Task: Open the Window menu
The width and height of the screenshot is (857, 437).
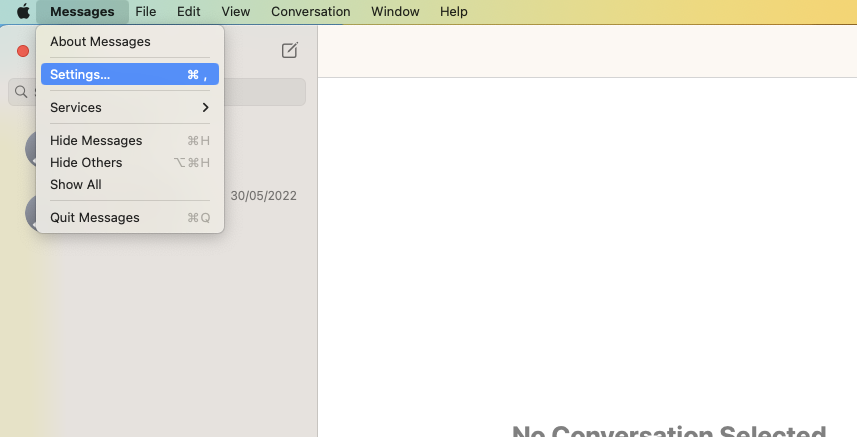Action: tap(395, 11)
